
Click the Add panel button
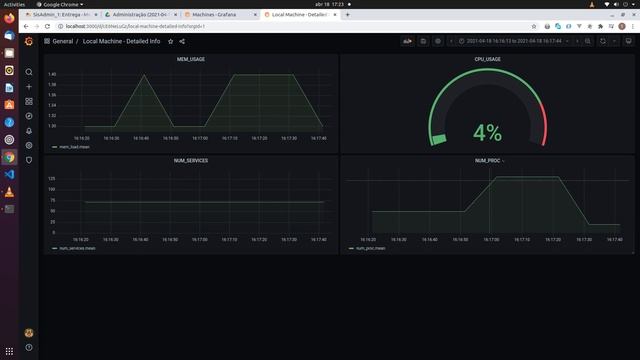pyautogui.click(x=407, y=41)
